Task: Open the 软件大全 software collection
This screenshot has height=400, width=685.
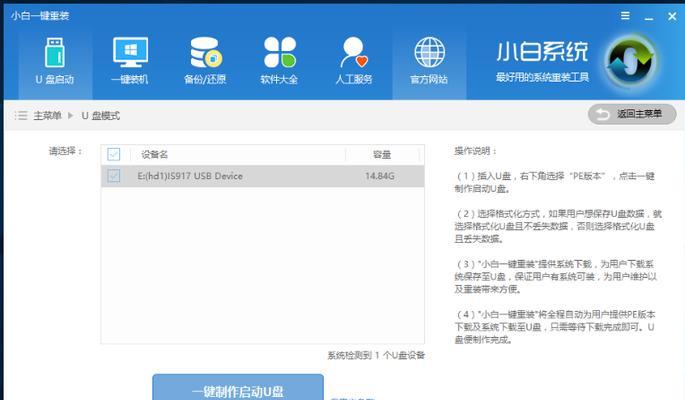Action: coord(279,61)
